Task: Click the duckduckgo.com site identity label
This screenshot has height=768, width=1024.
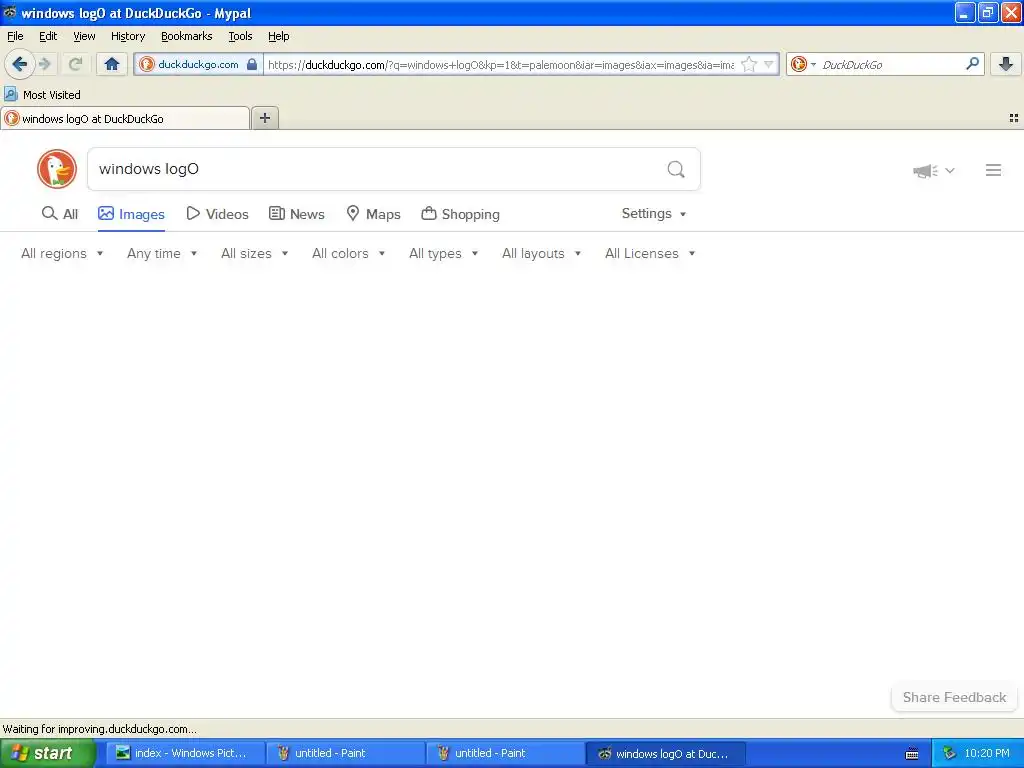Action: click(x=198, y=64)
